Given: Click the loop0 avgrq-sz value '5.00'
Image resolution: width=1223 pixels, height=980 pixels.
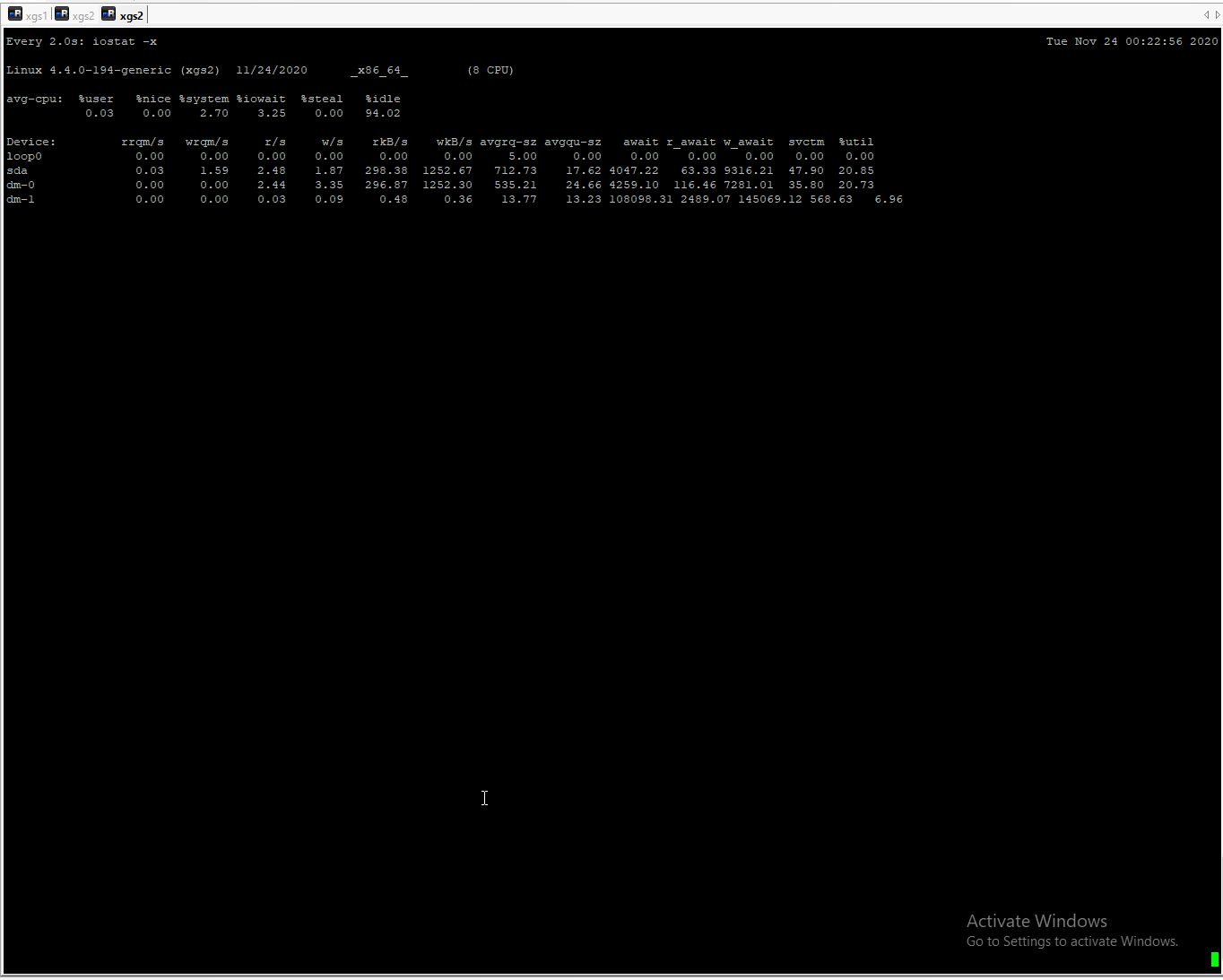Looking at the screenshot, I should (x=523, y=156).
